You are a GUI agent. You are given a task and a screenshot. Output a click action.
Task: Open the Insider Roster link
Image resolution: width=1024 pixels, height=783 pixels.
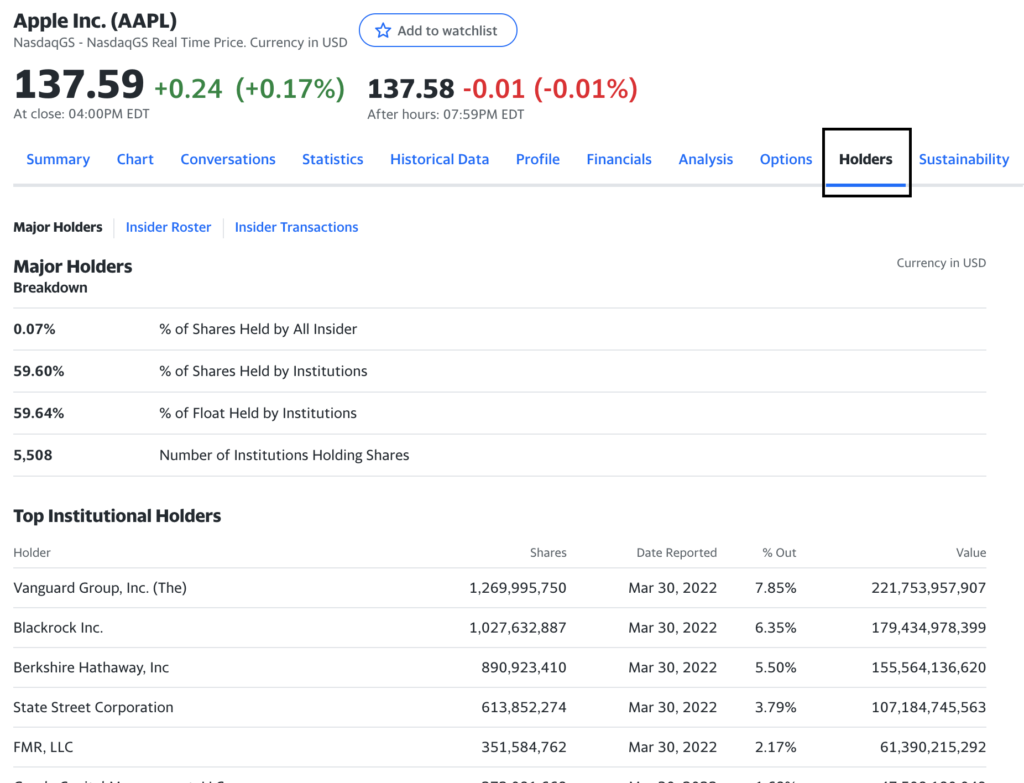click(x=168, y=227)
